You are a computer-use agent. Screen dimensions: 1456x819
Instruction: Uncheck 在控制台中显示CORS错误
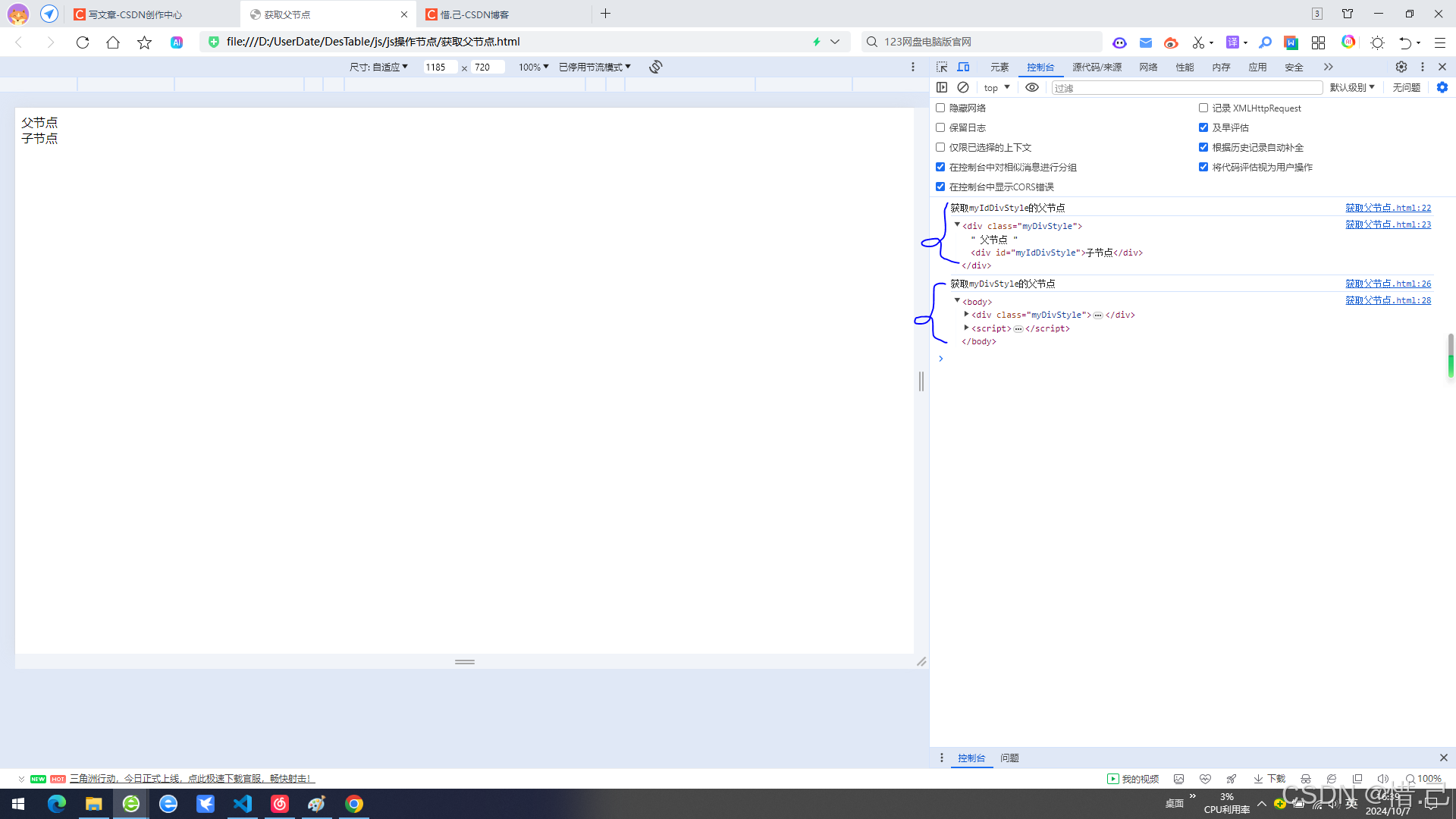tap(940, 187)
